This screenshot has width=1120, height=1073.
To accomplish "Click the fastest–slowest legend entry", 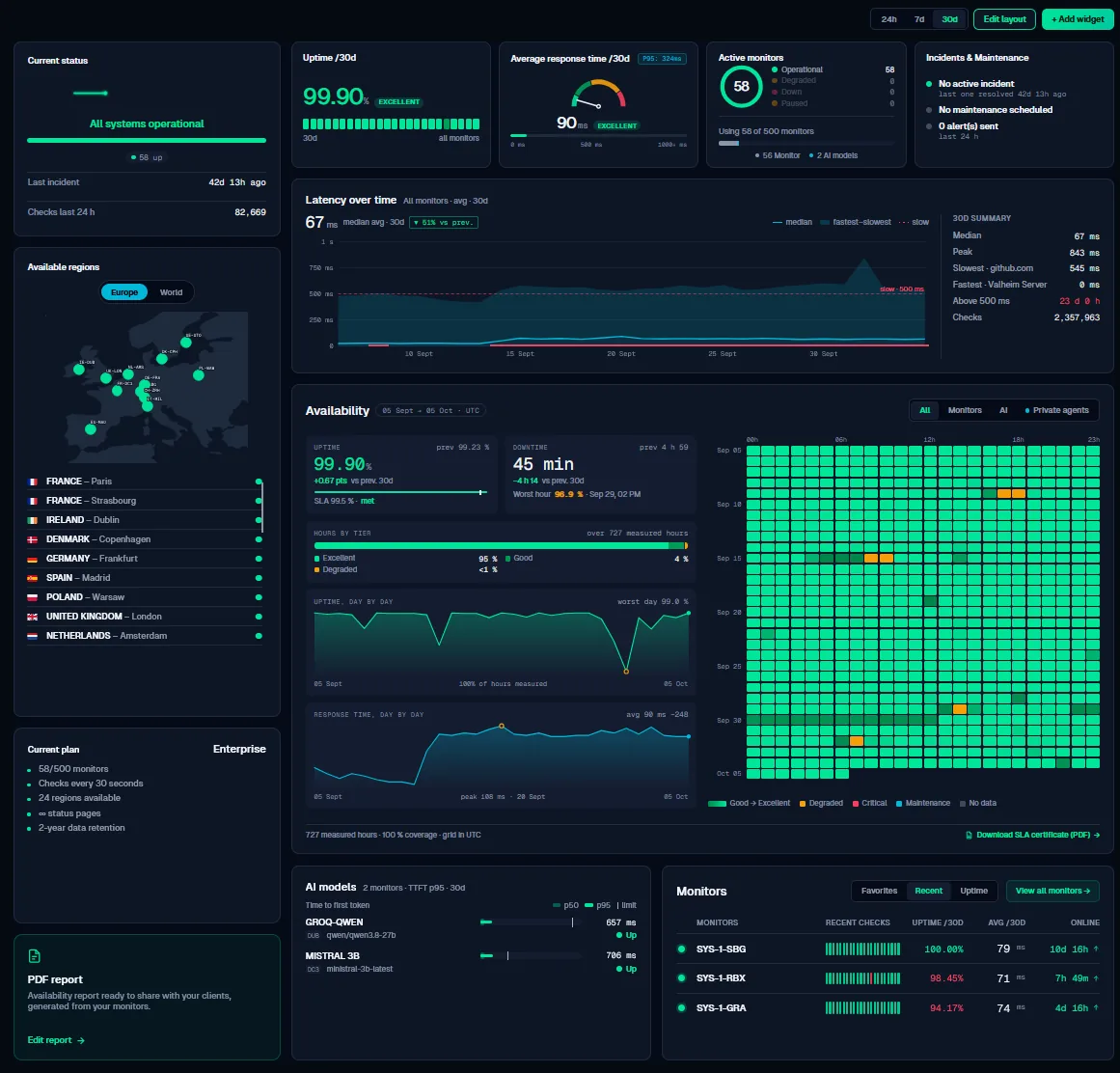I will tap(856, 222).
